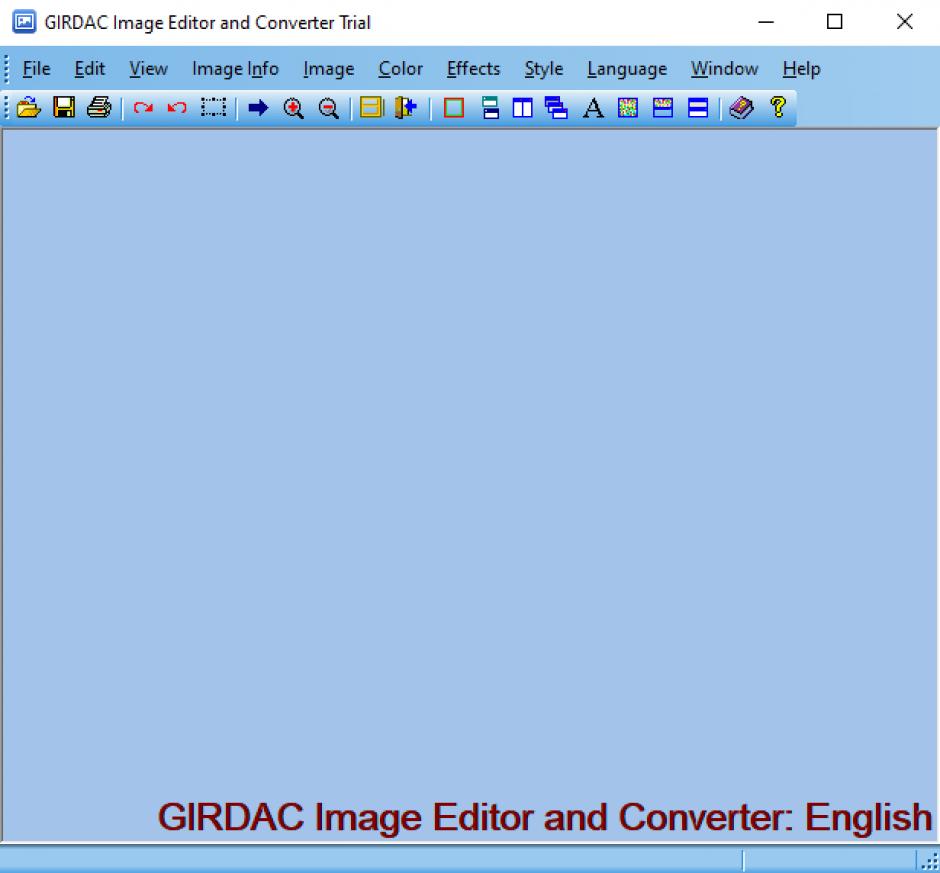The height and width of the screenshot is (873, 940).
Task: Open the Style menu
Action: pos(544,69)
